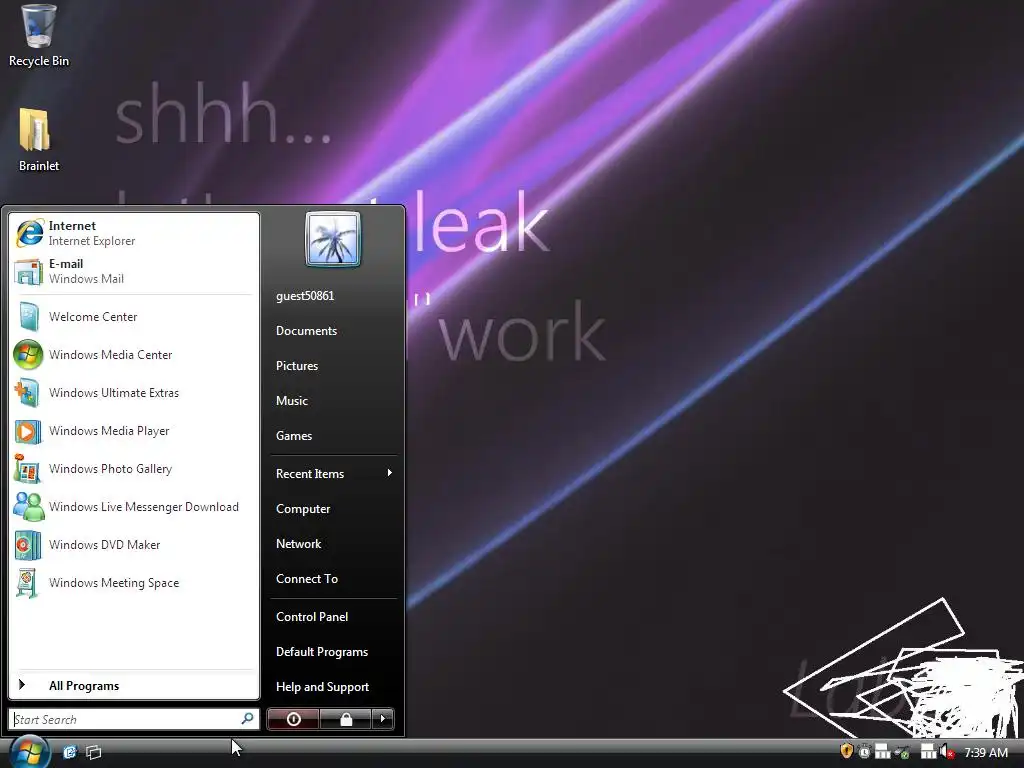The width and height of the screenshot is (1024, 768).
Task: Open shutdown options arrow beside the lock
Action: pos(383,719)
